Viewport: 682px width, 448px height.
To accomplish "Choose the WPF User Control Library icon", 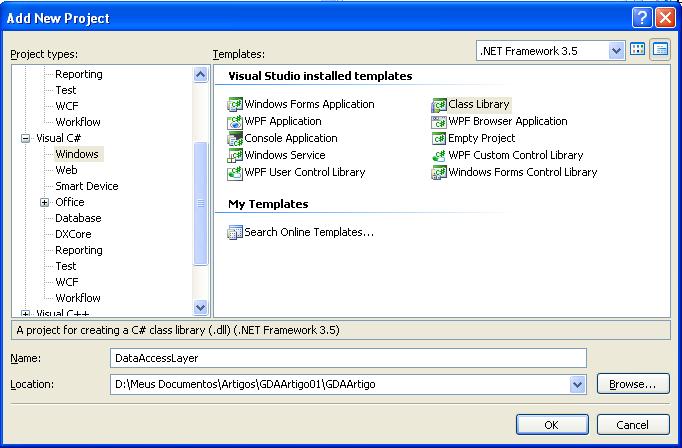I will coord(236,172).
